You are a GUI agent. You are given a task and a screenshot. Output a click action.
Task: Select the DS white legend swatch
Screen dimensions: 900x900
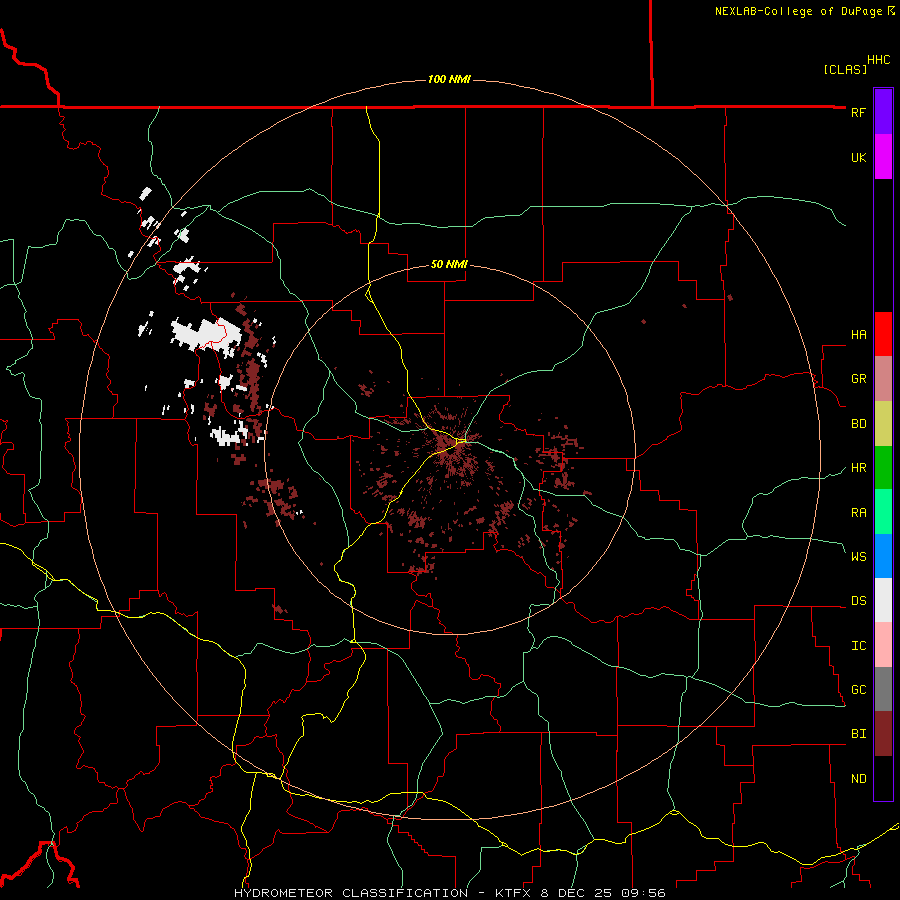click(x=883, y=600)
